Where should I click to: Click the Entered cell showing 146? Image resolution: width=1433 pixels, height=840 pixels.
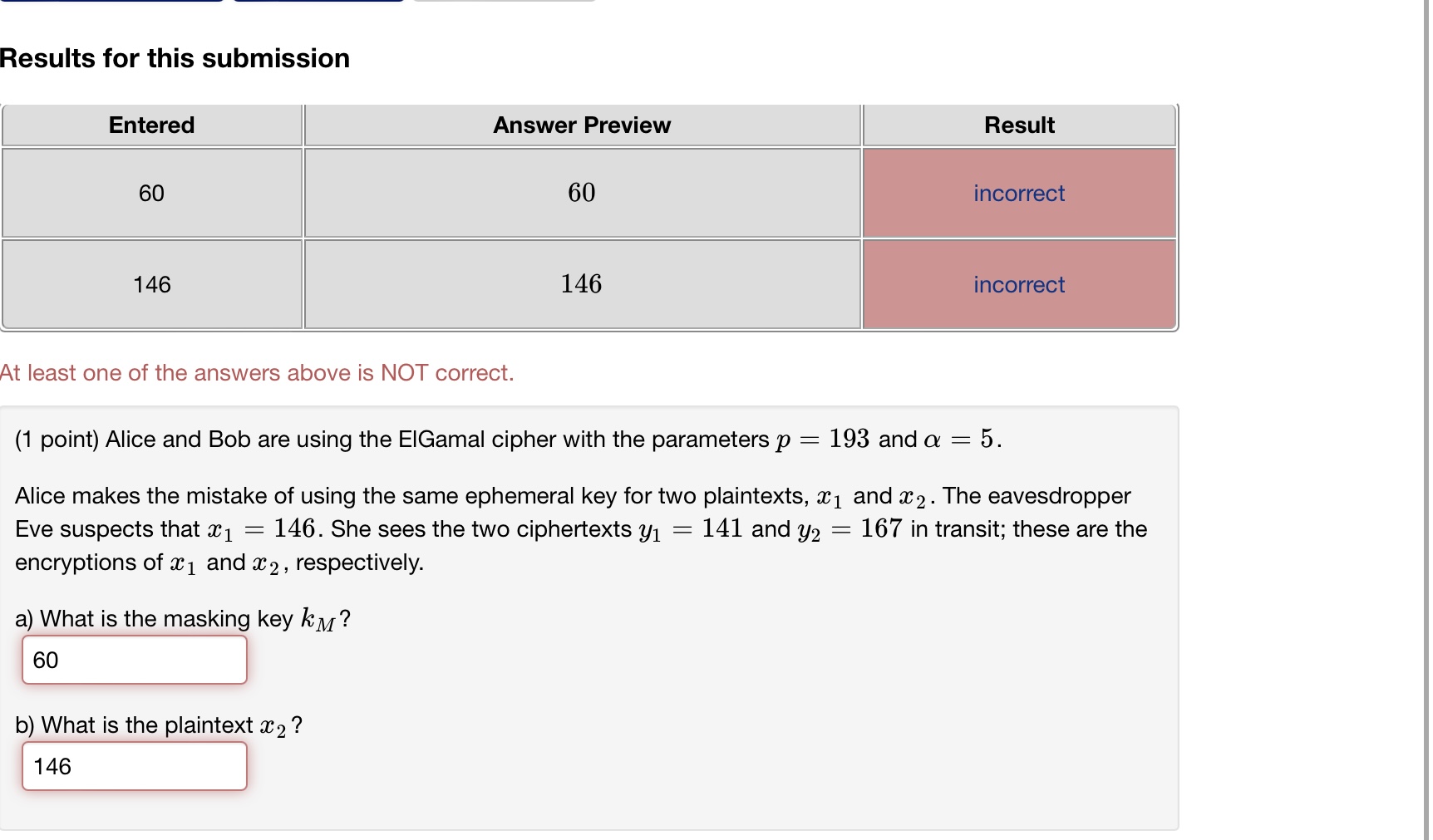pyautogui.click(x=150, y=284)
